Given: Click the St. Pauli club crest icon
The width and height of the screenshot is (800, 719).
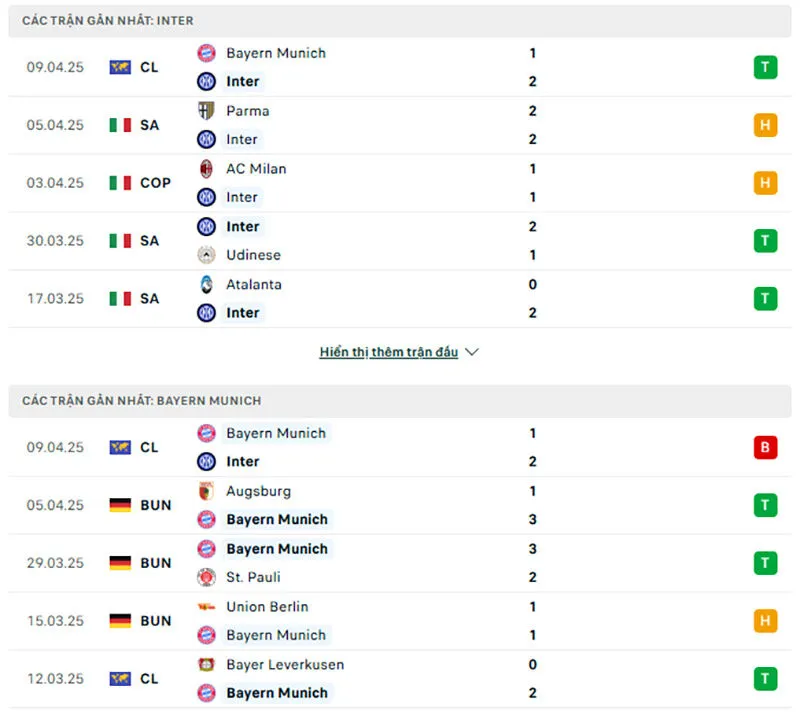Looking at the screenshot, I should point(206,577).
